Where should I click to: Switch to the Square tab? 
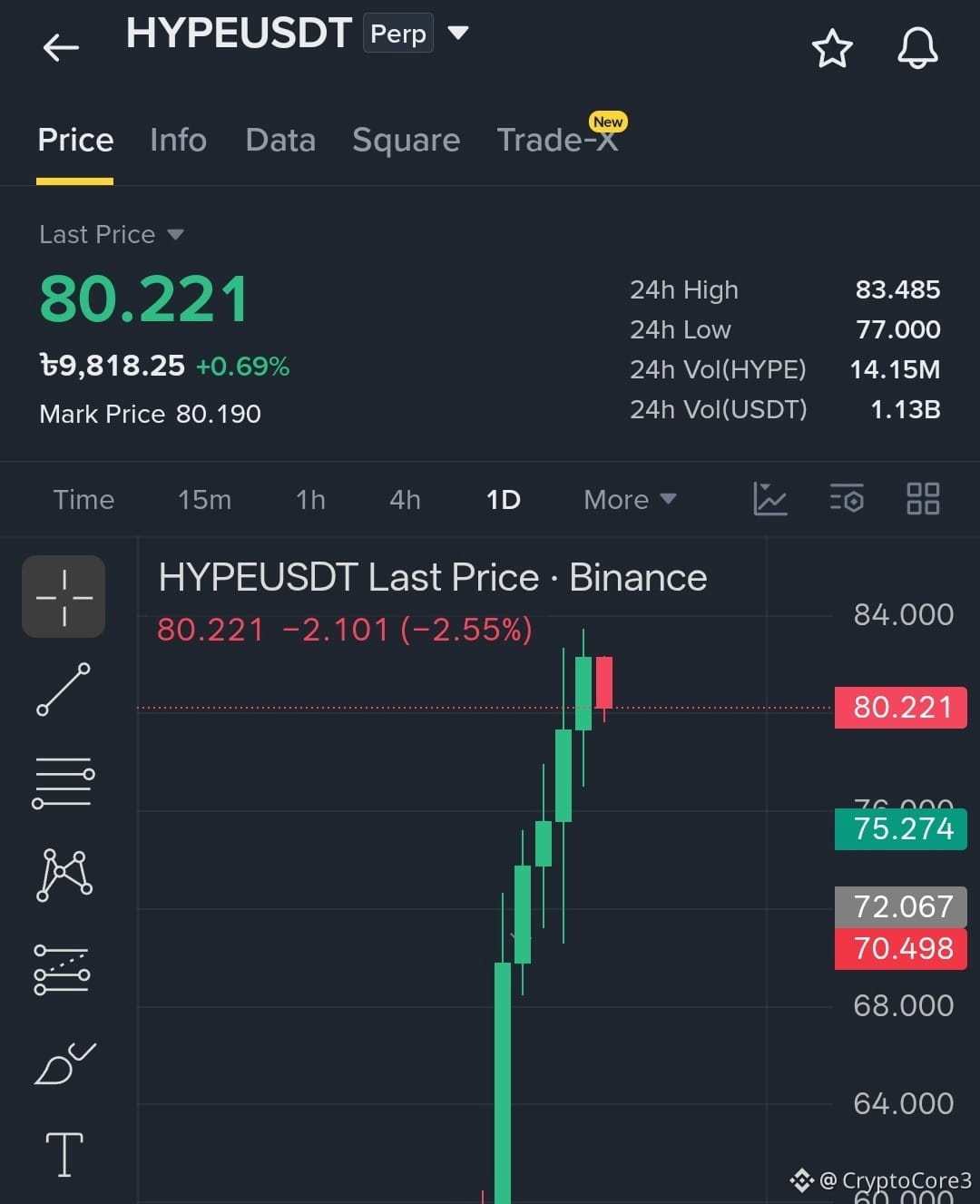[406, 140]
